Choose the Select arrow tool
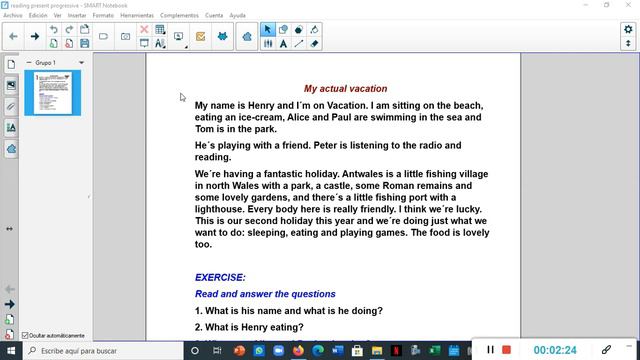The image size is (640, 360). 268,29
